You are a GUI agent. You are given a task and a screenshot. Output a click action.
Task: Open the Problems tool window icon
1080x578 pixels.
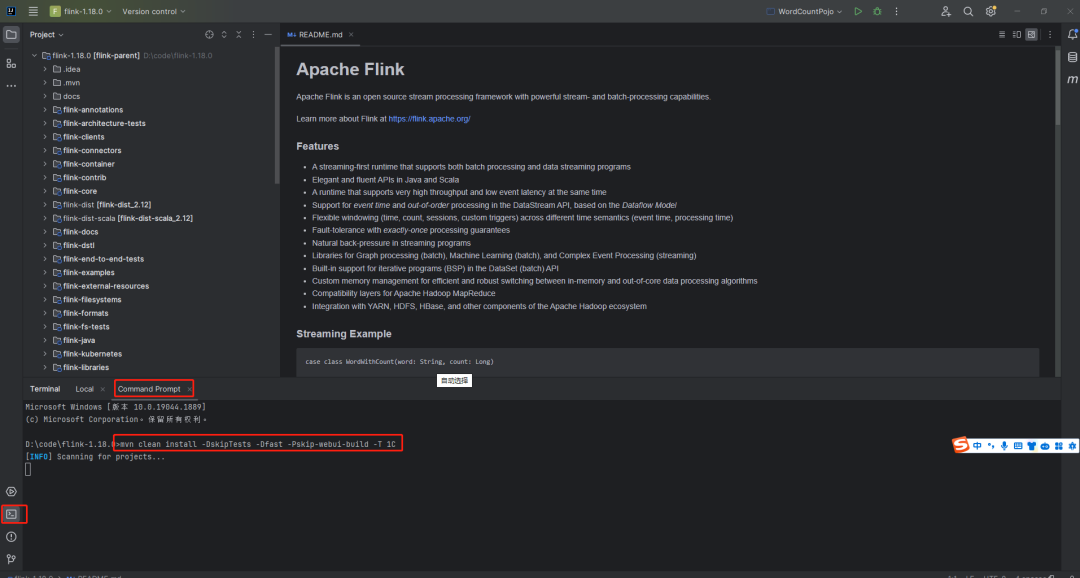coord(11,537)
